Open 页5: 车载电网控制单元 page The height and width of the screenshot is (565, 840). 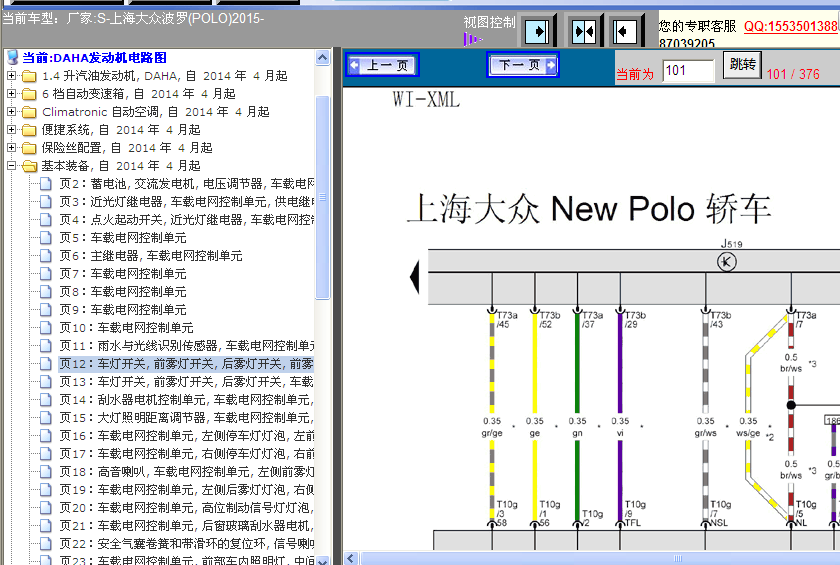(x=123, y=238)
